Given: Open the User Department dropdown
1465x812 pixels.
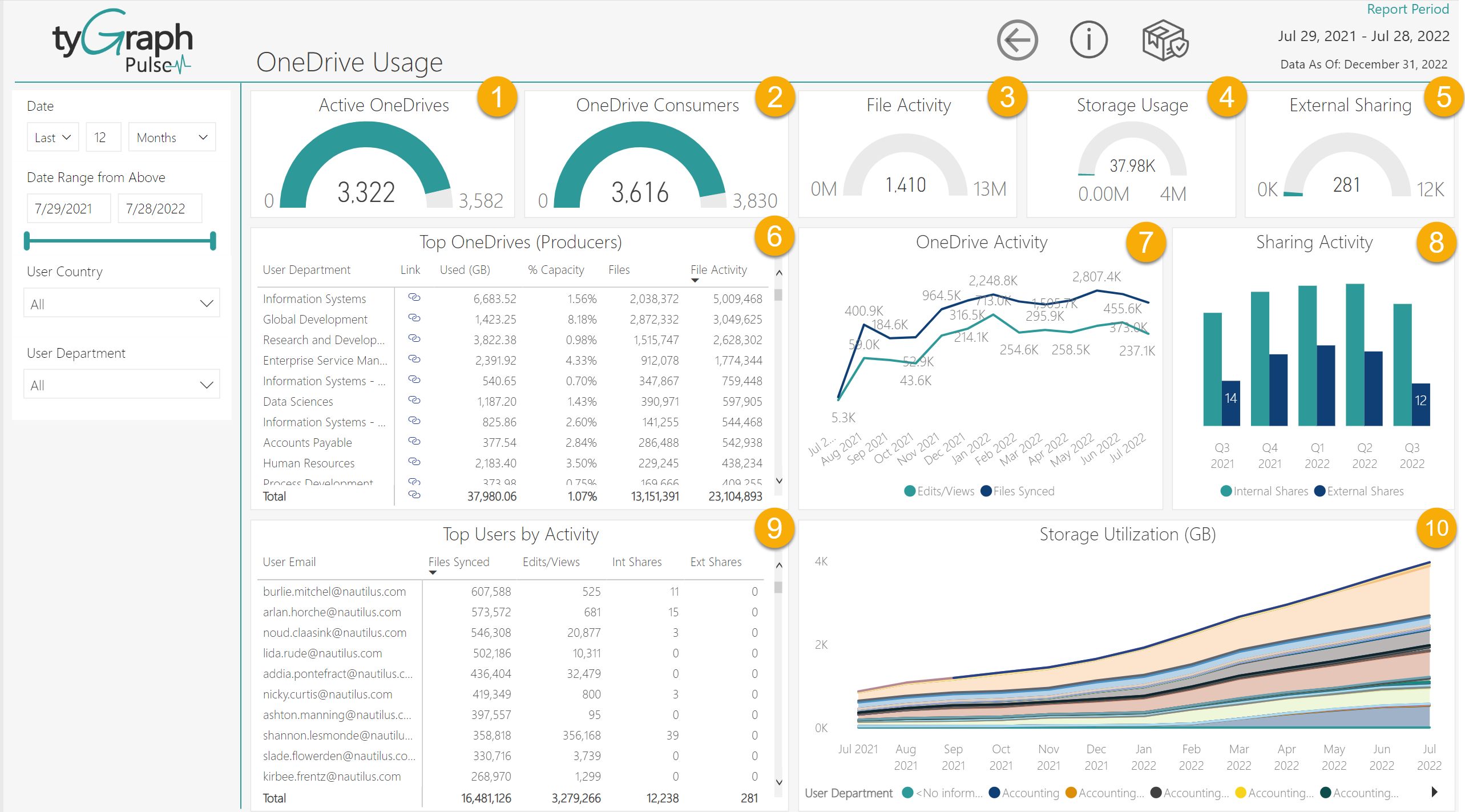Looking at the screenshot, I should click(122, 385).
